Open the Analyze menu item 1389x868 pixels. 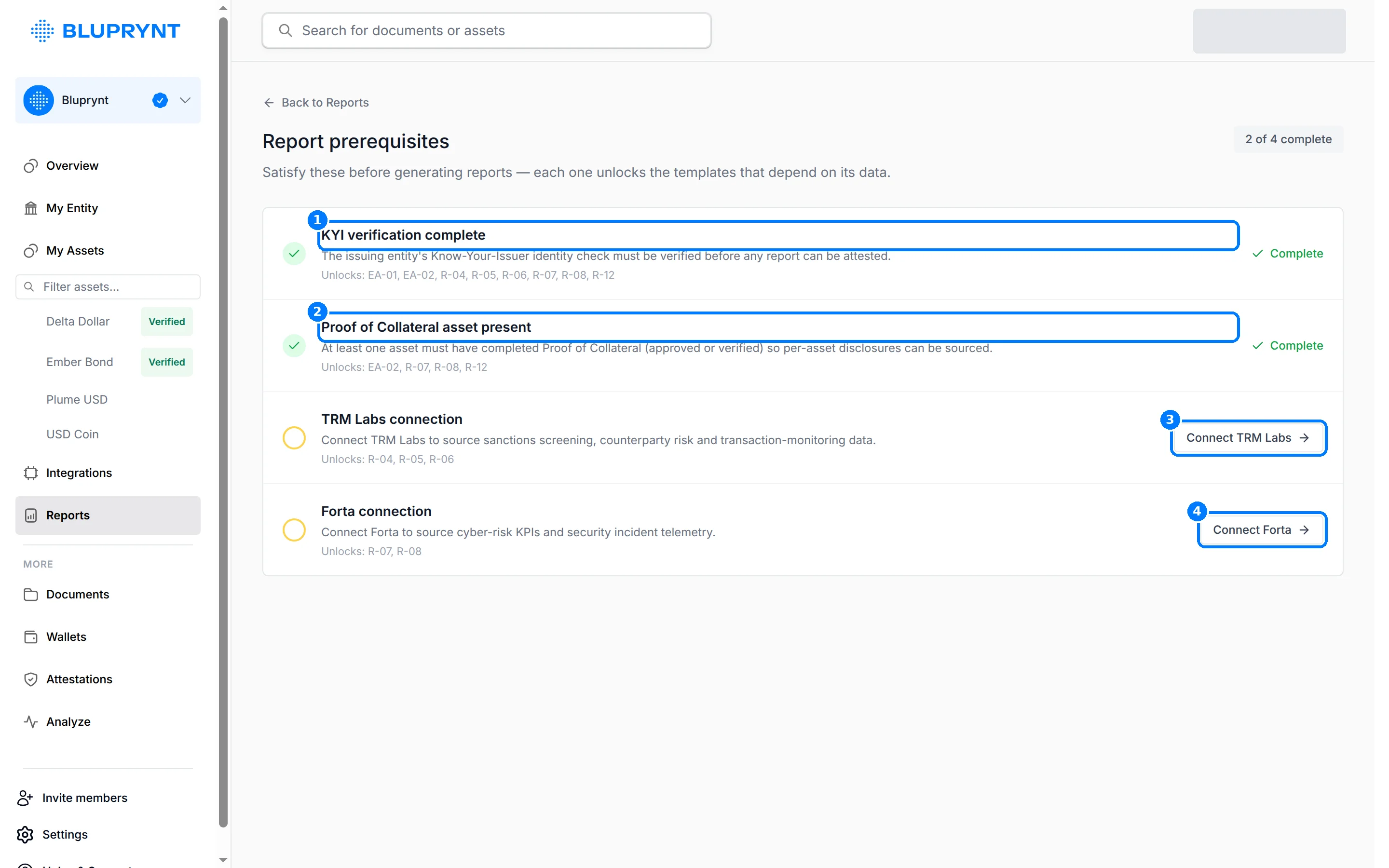(x=108, y=722)
